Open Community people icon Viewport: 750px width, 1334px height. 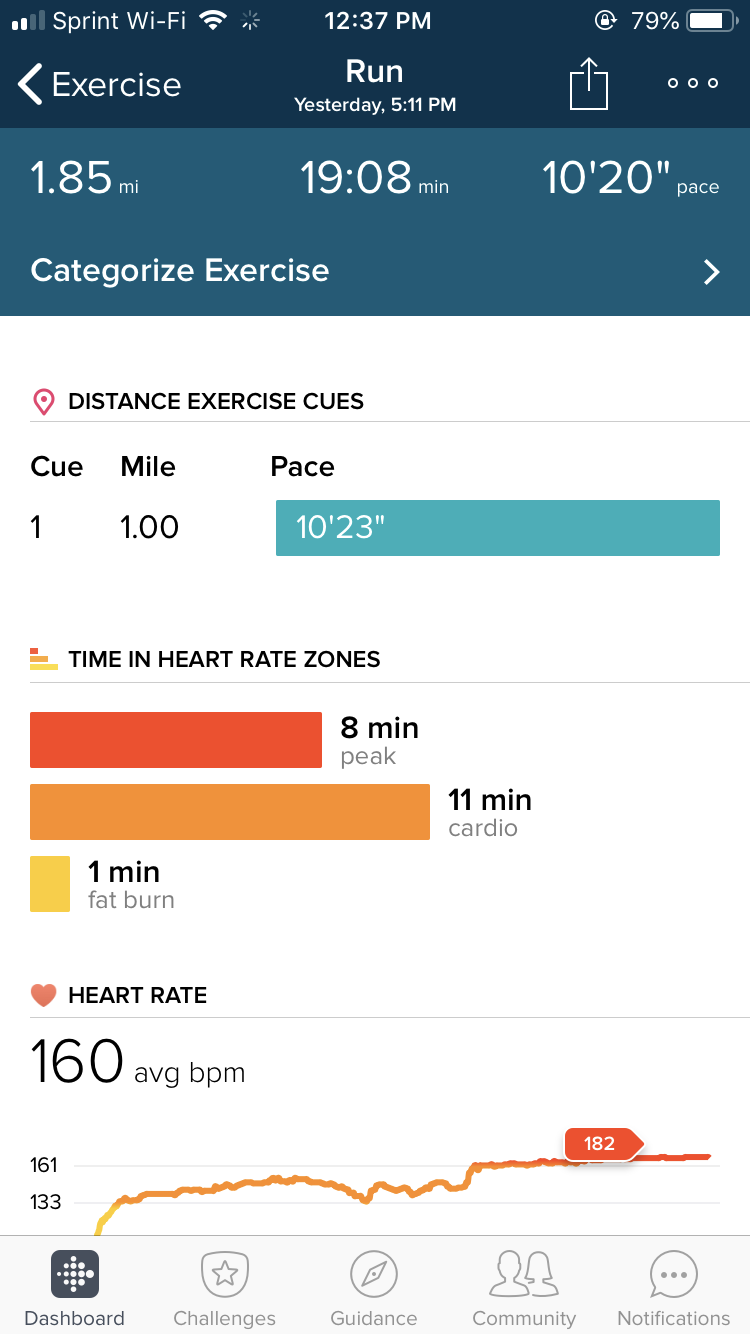point(524,1275)
